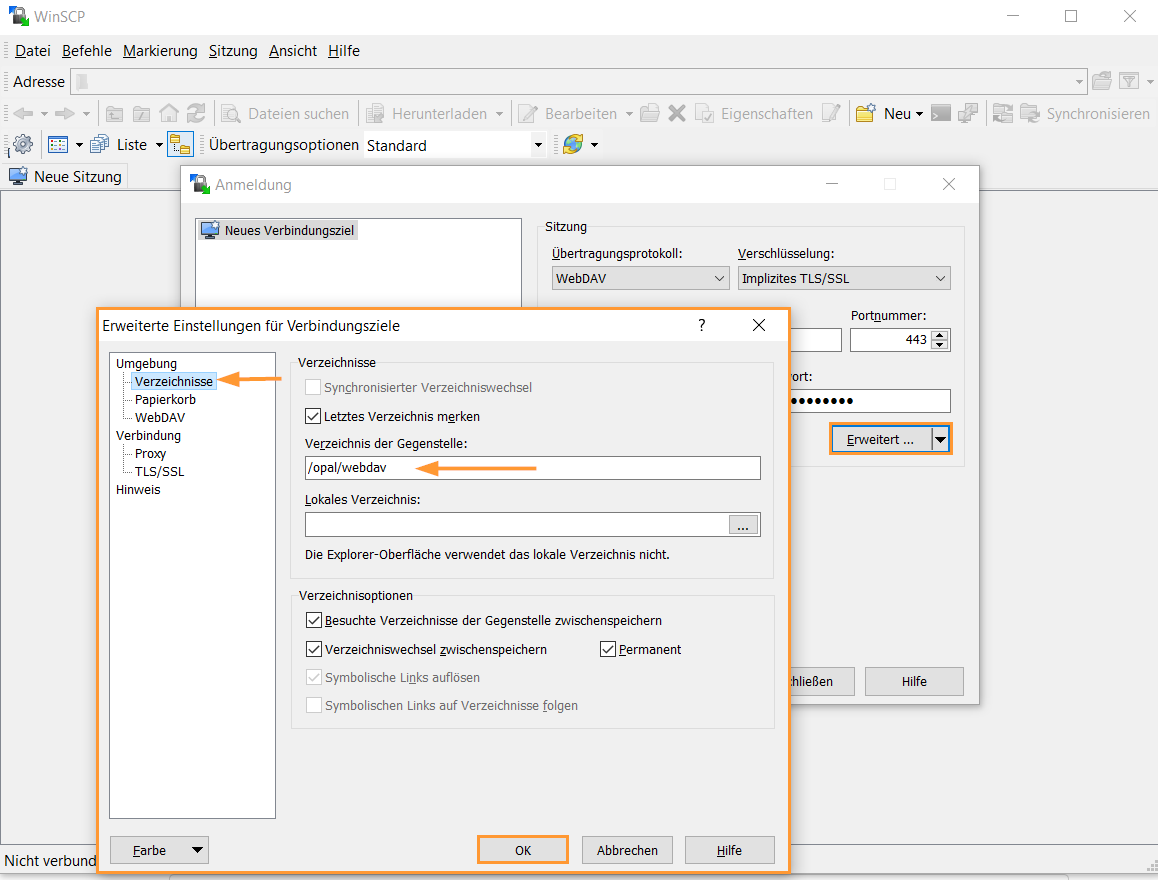This screenshot has height=880, width=1158.
Task: Open the Verschlüsselung Implizites TLS/SSL dropdown
Action: click(x=940, y=278)
